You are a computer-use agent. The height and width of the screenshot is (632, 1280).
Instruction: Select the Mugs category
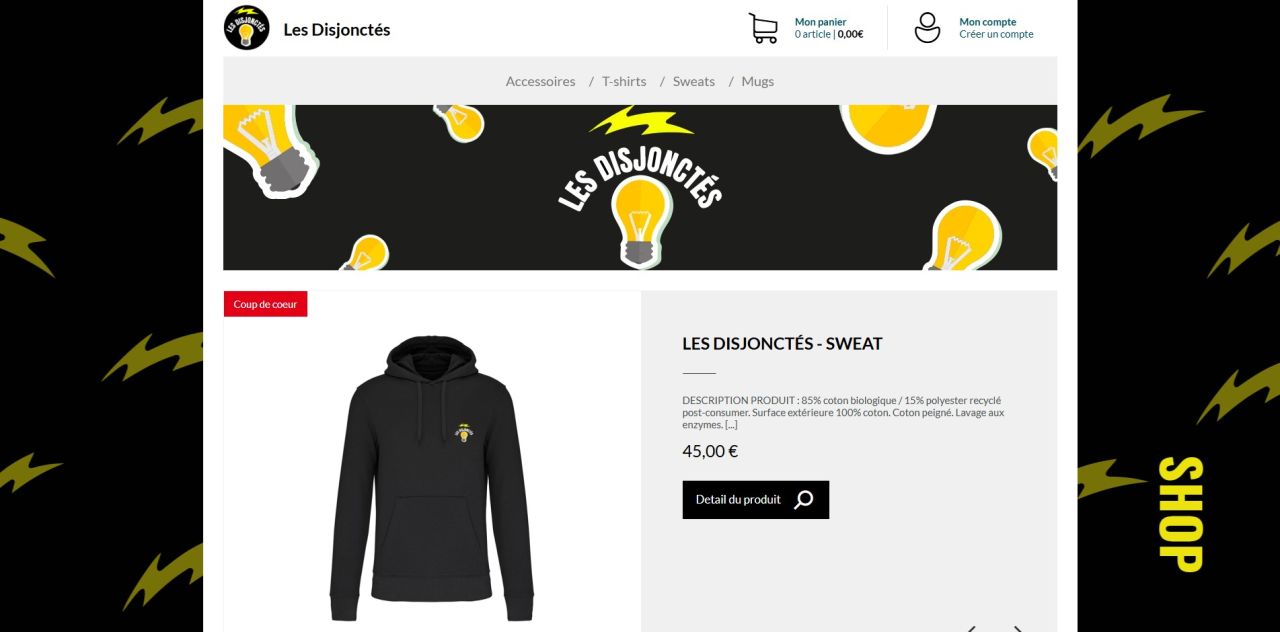tap(758, 81)
